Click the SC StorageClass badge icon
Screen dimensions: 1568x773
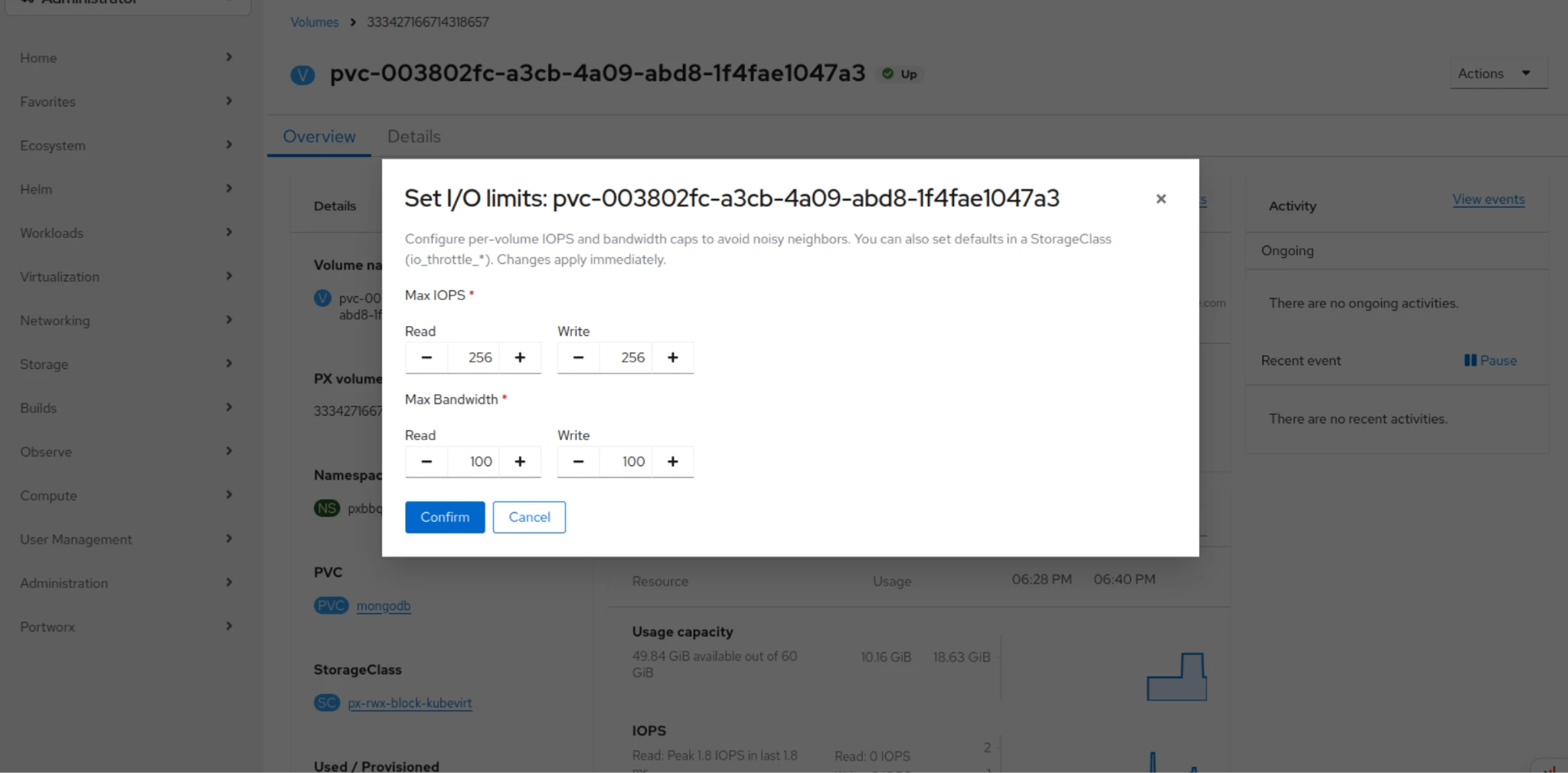pos(327,703)
